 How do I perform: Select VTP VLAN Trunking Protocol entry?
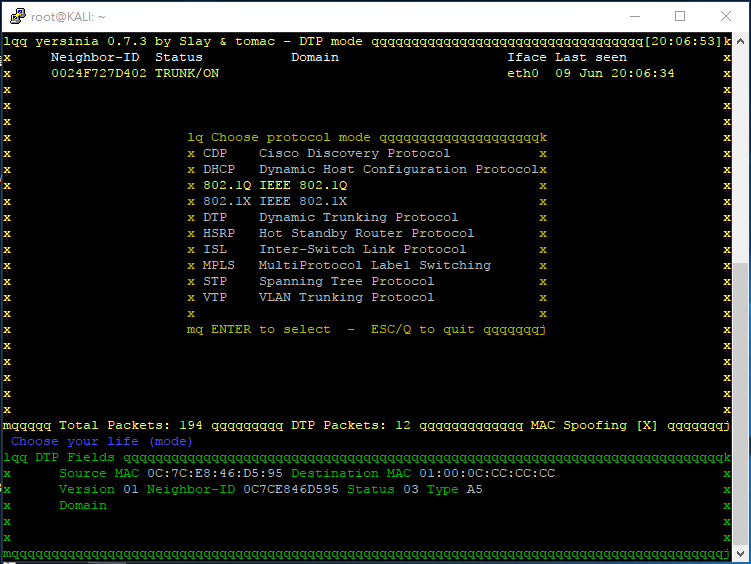319,297
